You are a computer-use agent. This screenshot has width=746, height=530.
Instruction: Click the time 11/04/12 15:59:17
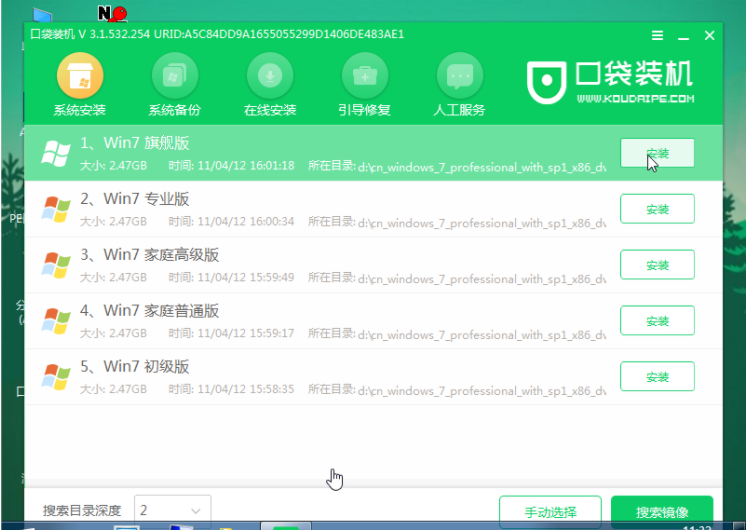246,333
